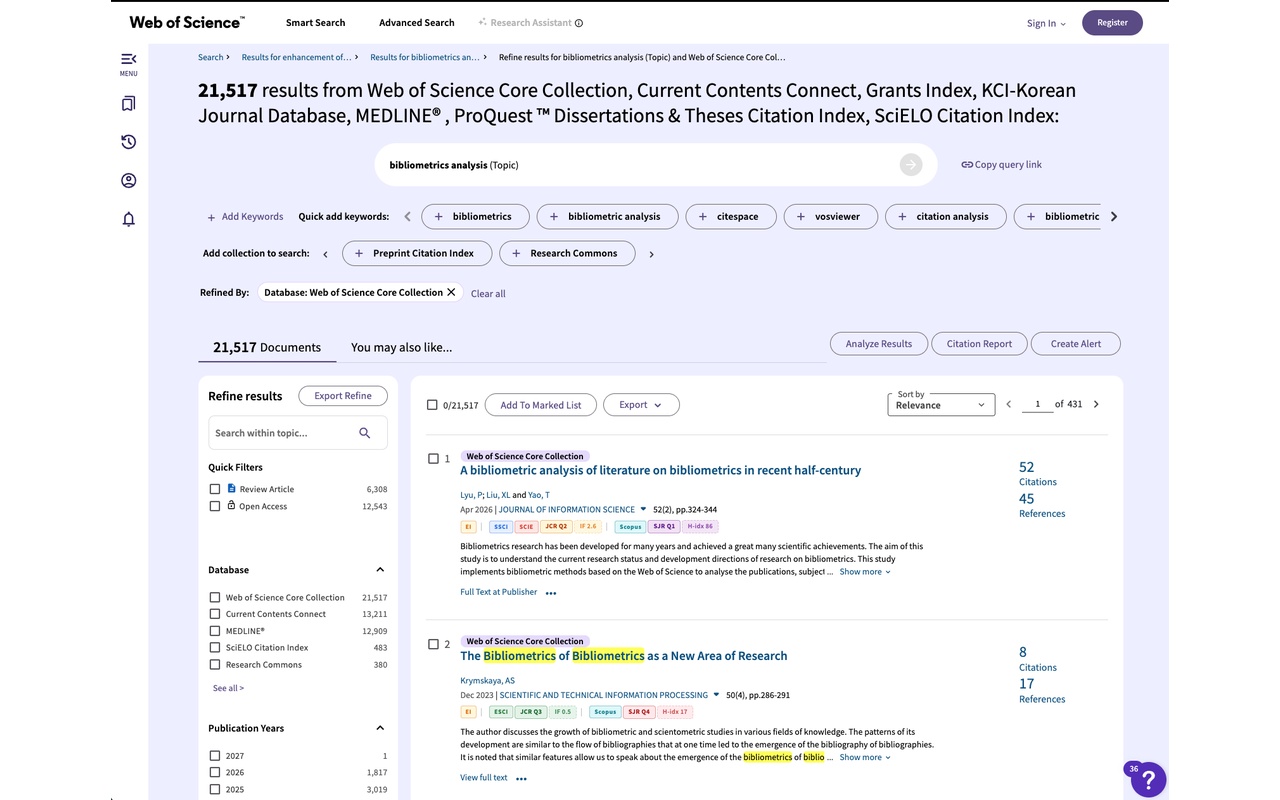Click the page number field
The width and height of the screenshot is (1280, 800).
1037,404
